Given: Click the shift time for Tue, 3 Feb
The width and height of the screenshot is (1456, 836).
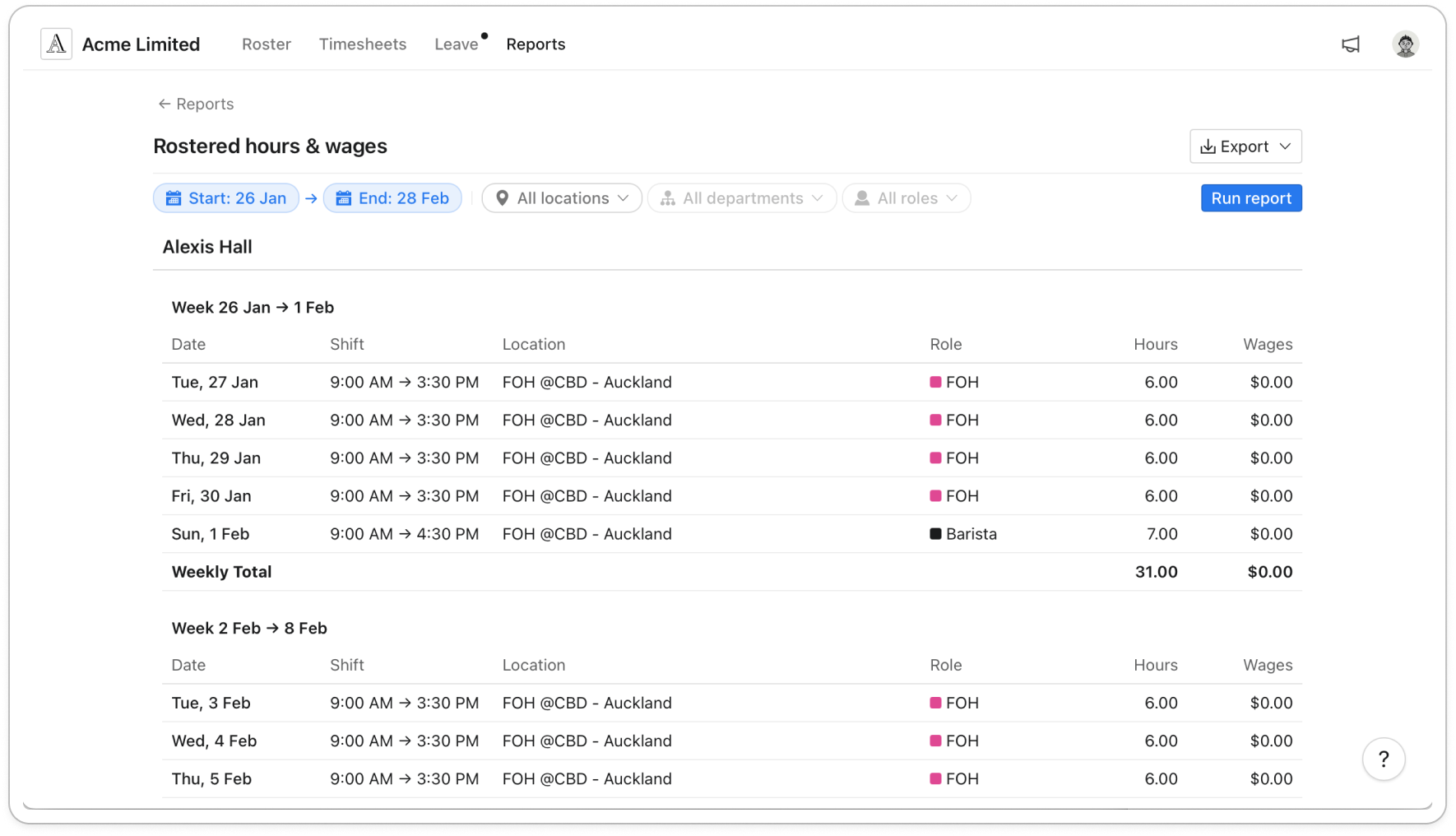Looking at the screenshot, I should coord(404,703).
